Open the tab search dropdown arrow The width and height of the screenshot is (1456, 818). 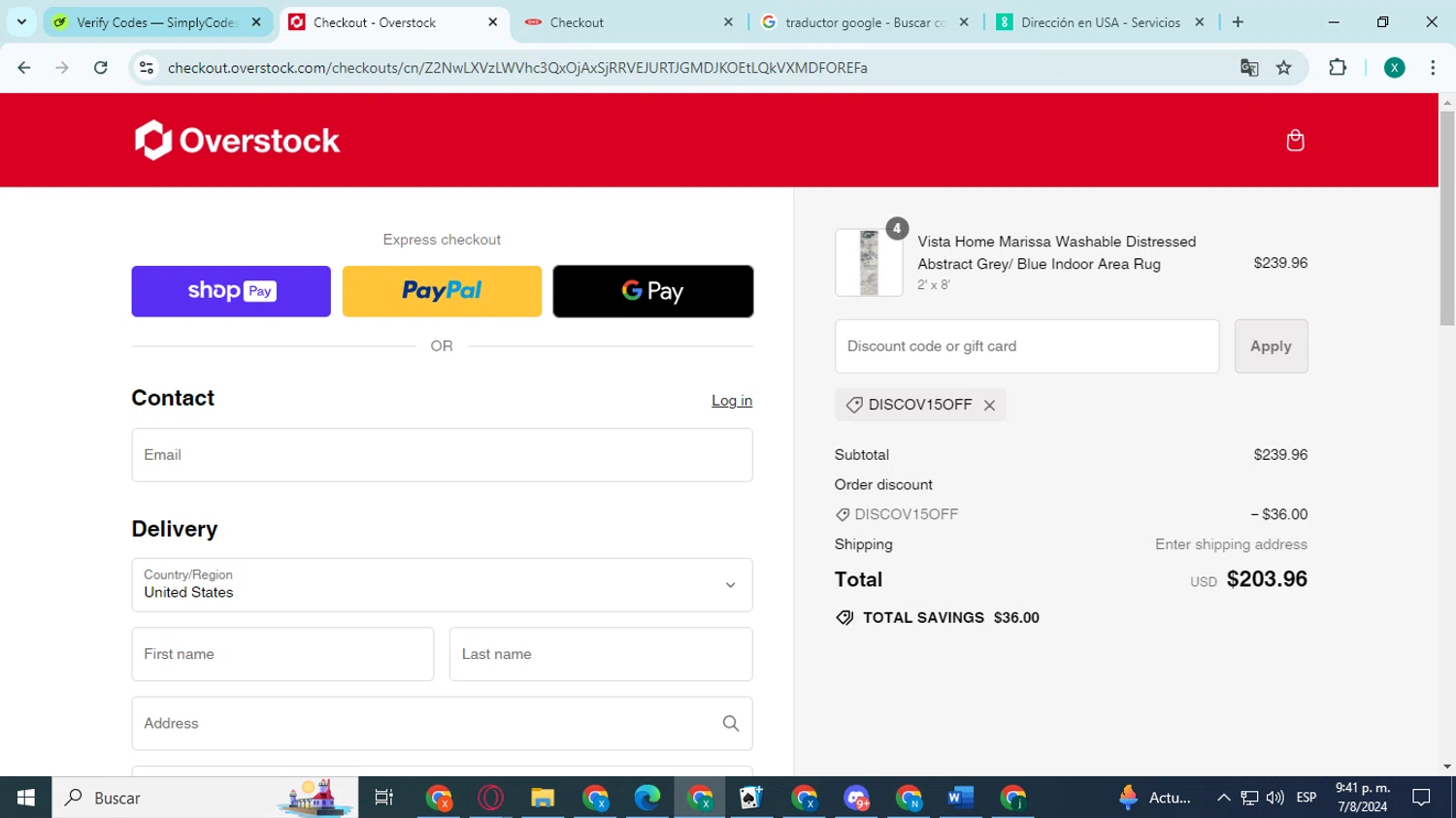21,21
